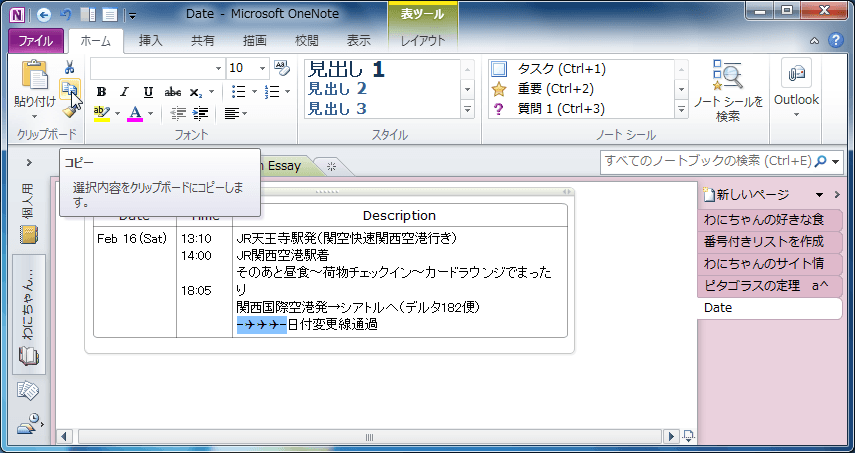Open the Customize Quick Access Toolbar arrow

pyautogui.click(x=133, y=15)
